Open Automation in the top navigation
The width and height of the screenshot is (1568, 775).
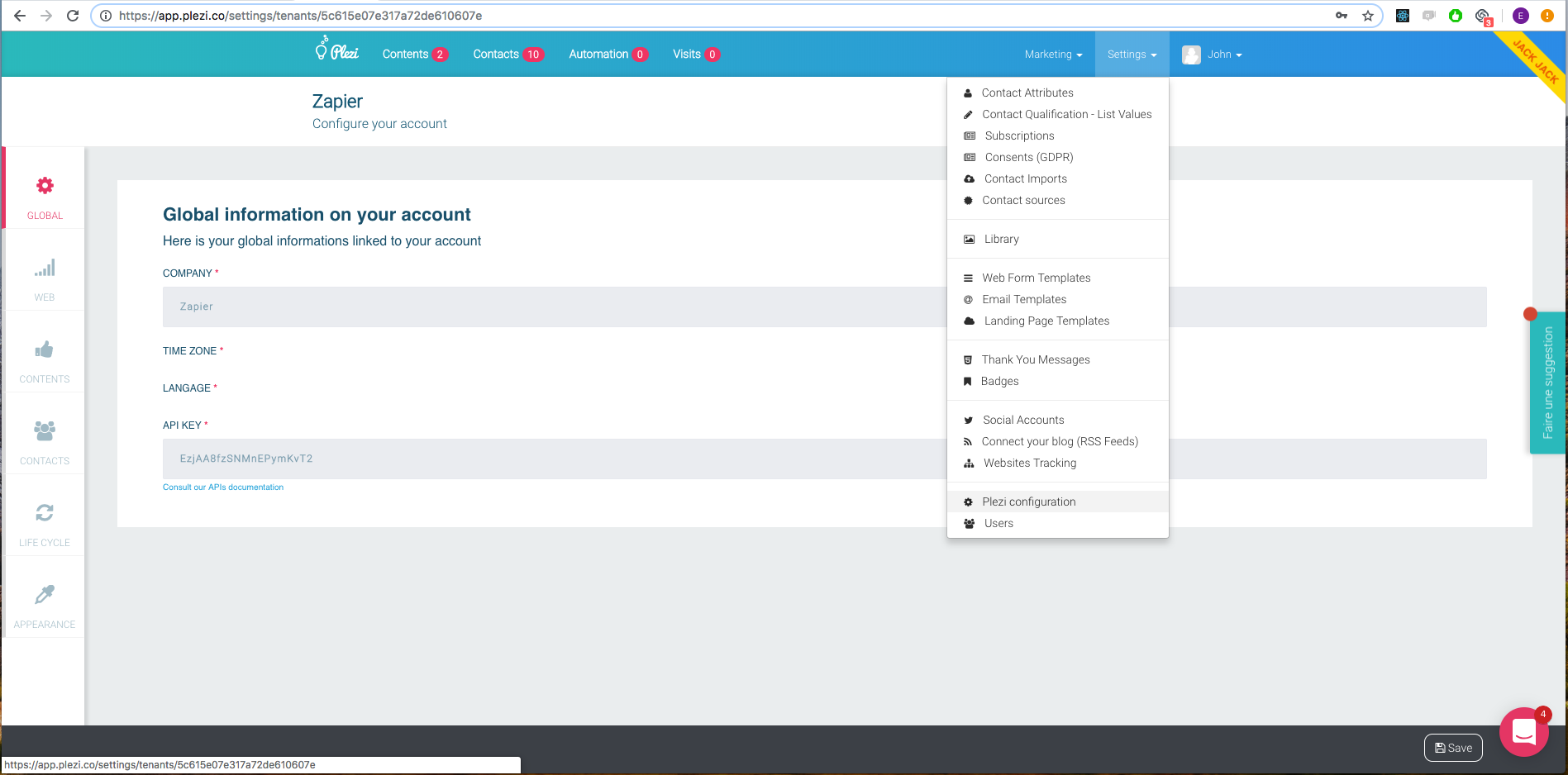click(x=608, y=55)
